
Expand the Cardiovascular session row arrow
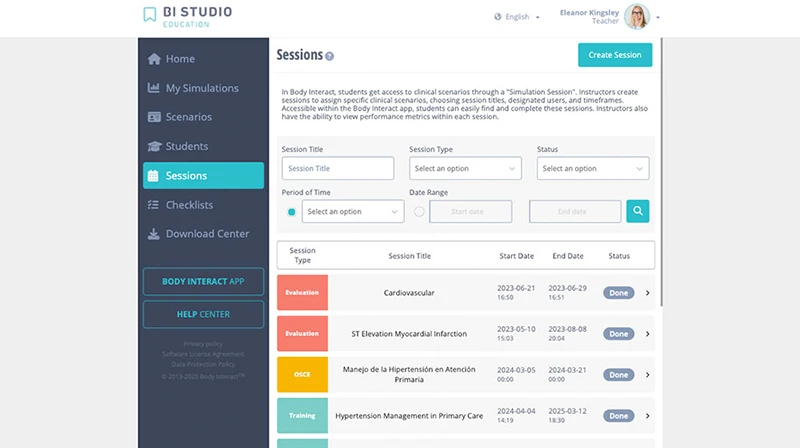647,293
